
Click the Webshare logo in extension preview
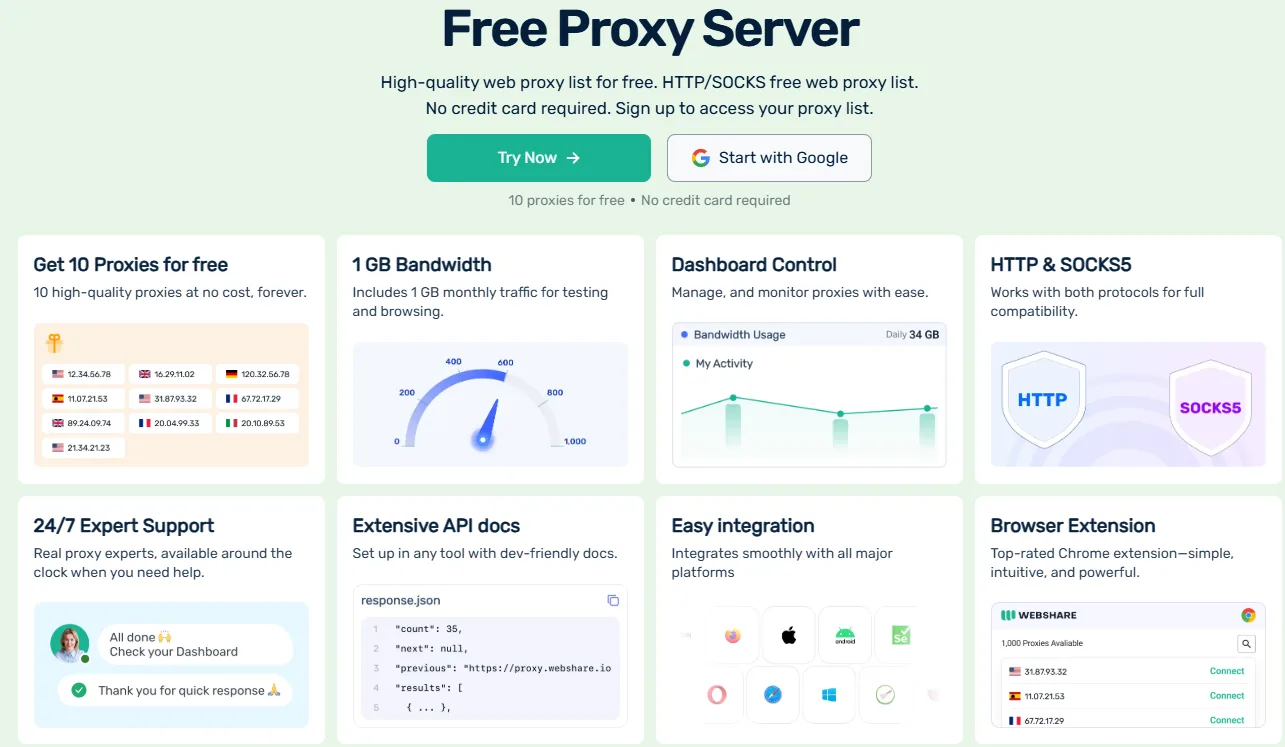[x=1039, y=615]
